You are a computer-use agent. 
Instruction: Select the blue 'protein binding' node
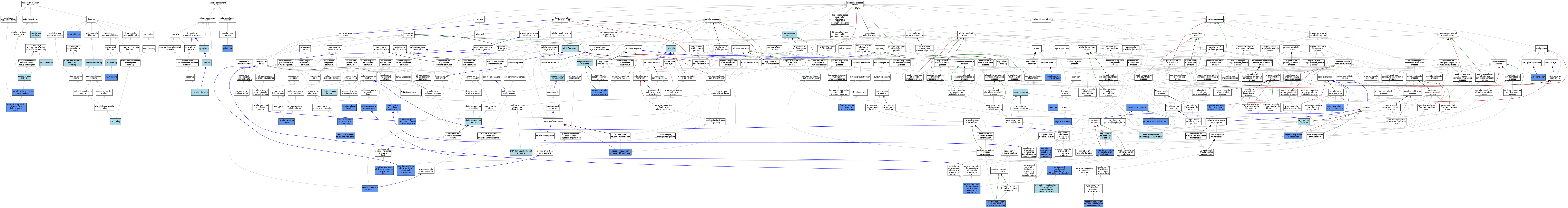coord(74,34)
